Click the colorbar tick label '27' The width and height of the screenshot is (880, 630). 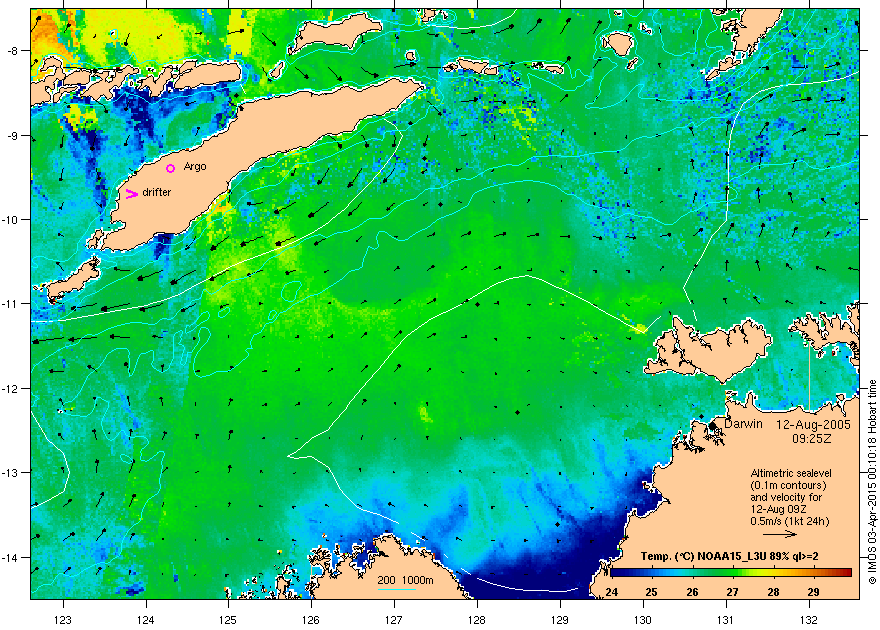pyautogui.click(x=732, y=592)
